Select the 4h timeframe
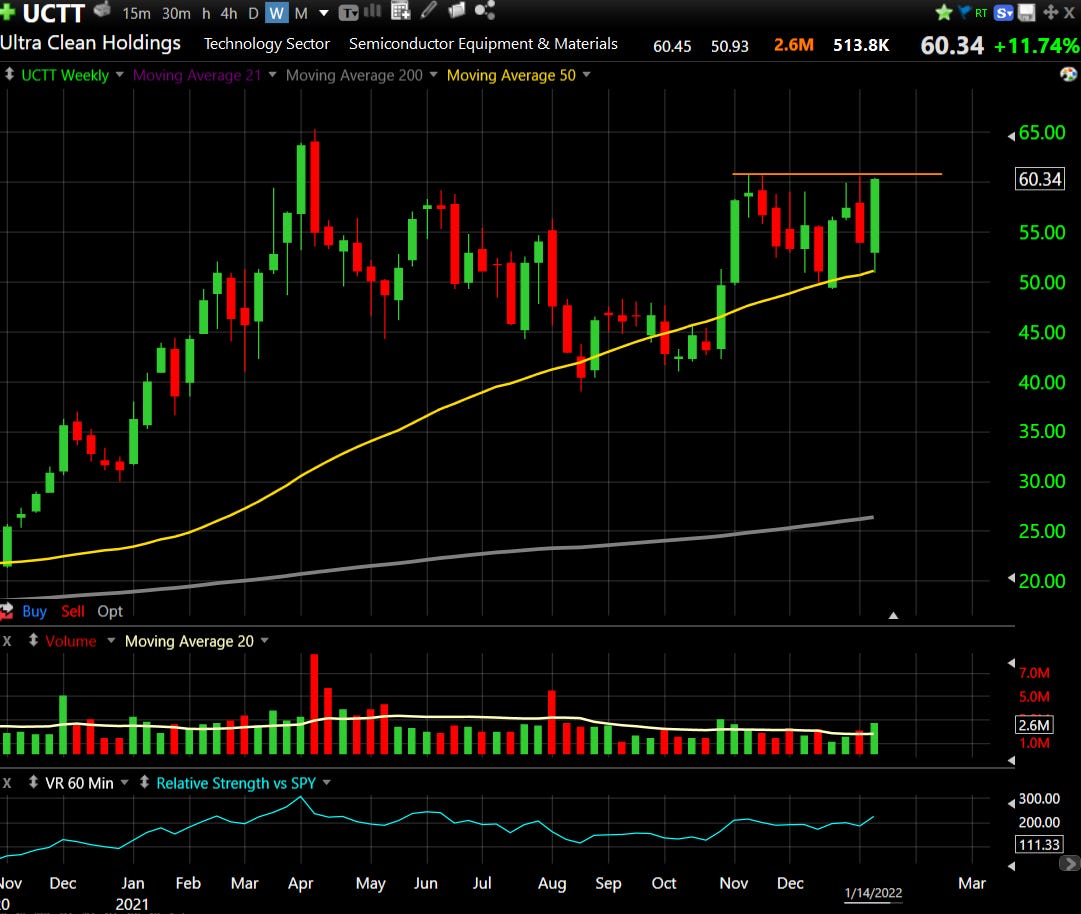The width and height of the screenshot is (1081, 914). coord(228,13)
